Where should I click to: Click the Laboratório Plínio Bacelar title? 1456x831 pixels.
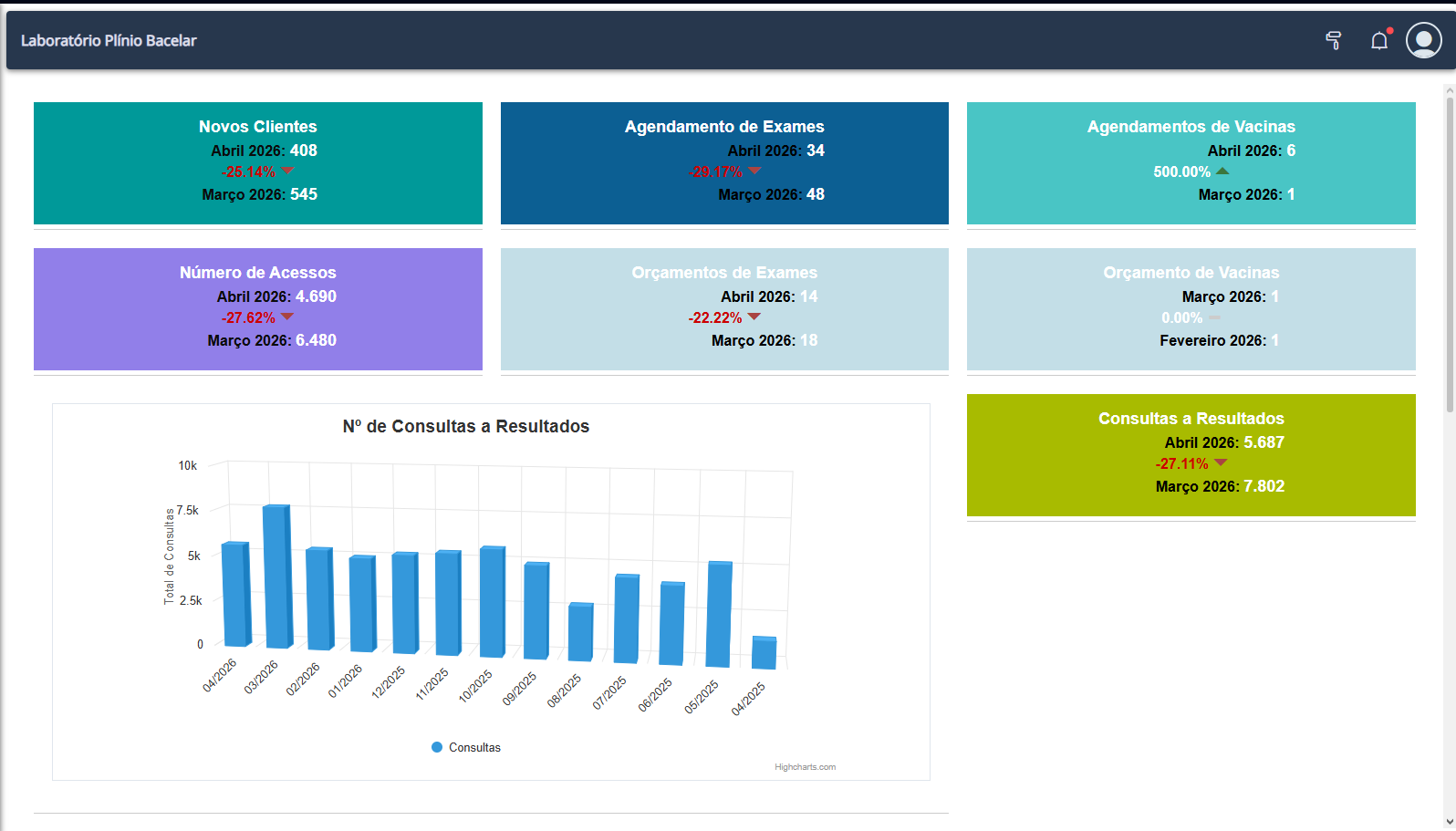pos(109,40)
